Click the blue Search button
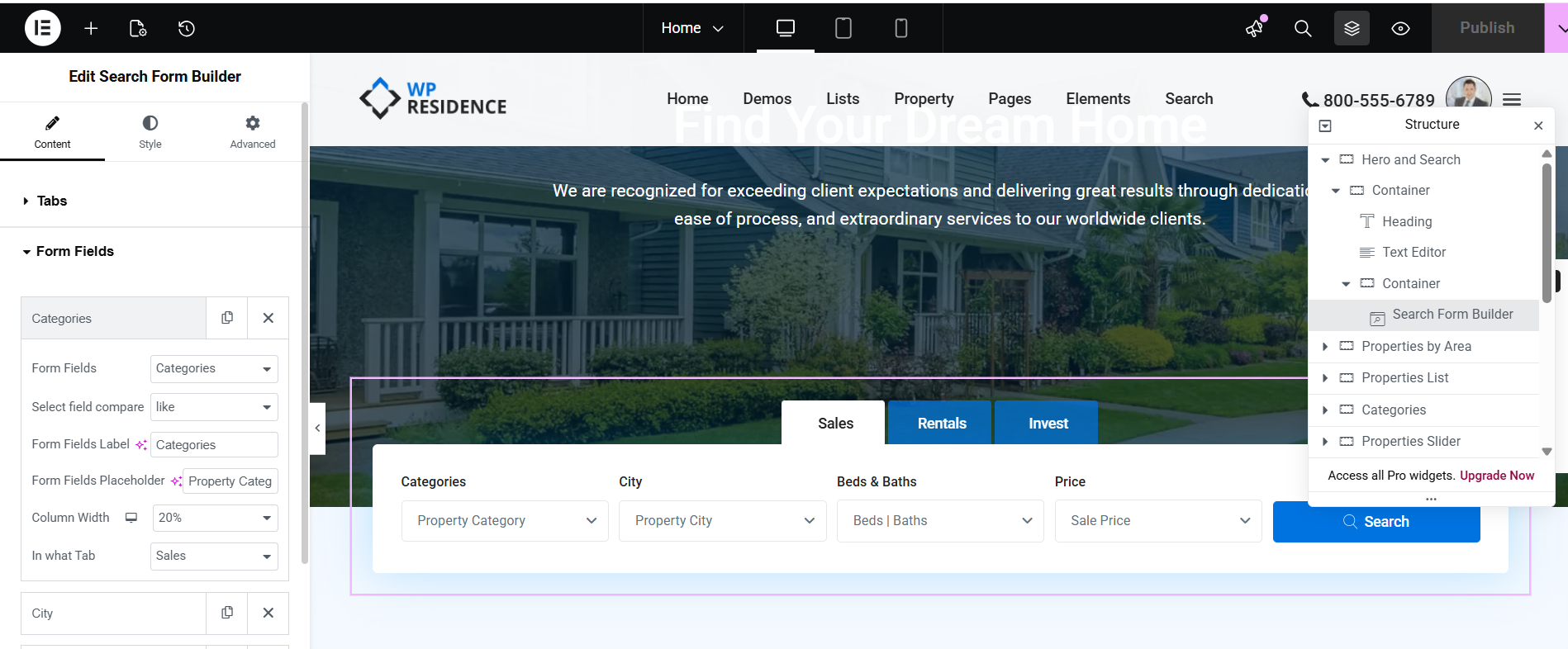This screenshot has height=649, width=1568. (x=1376, y=521)
